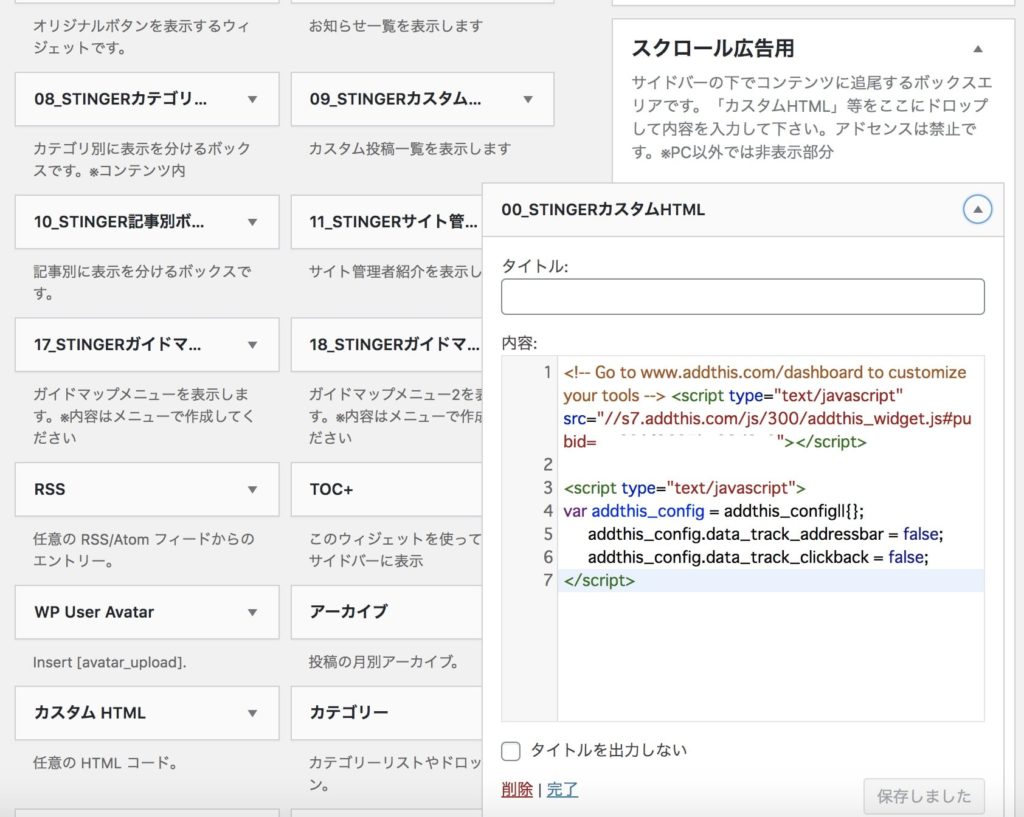Click code line 'var addthis_config = addthis_config||{};'
The image size is (1024, 817).
tap(714, 511)
